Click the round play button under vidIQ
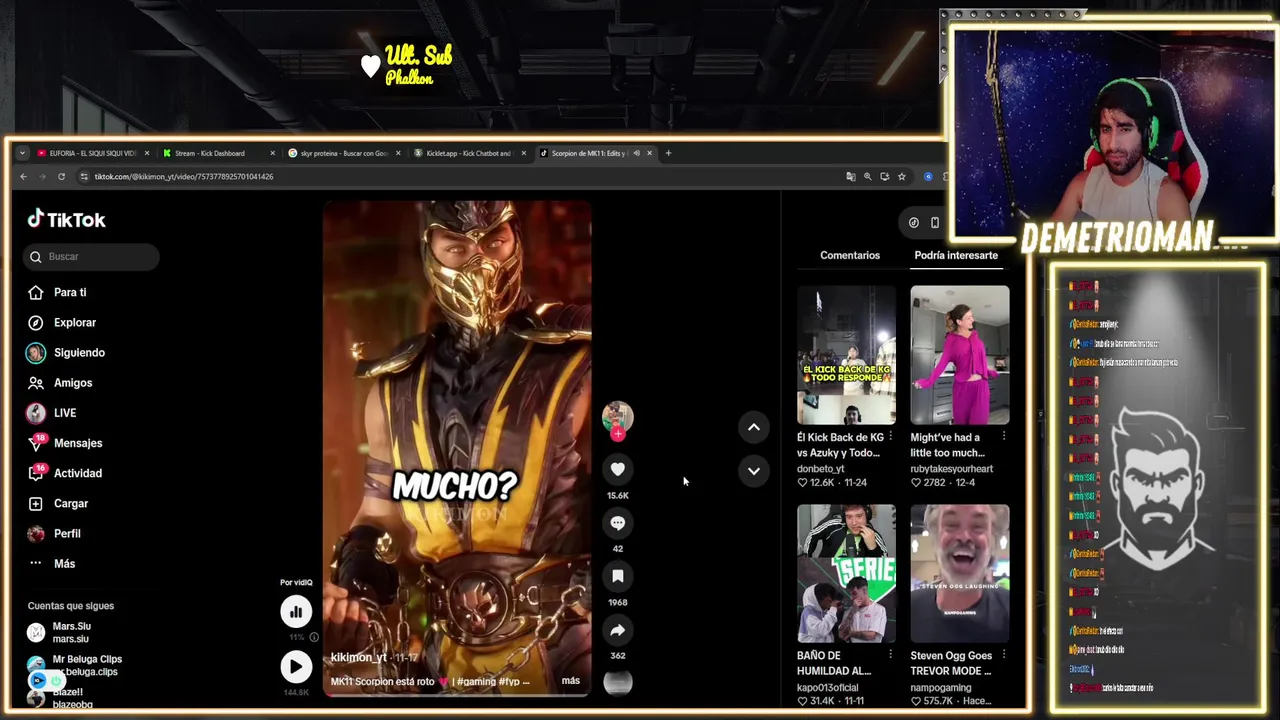This screenshot has width=1280, height=720. point(296,667)
